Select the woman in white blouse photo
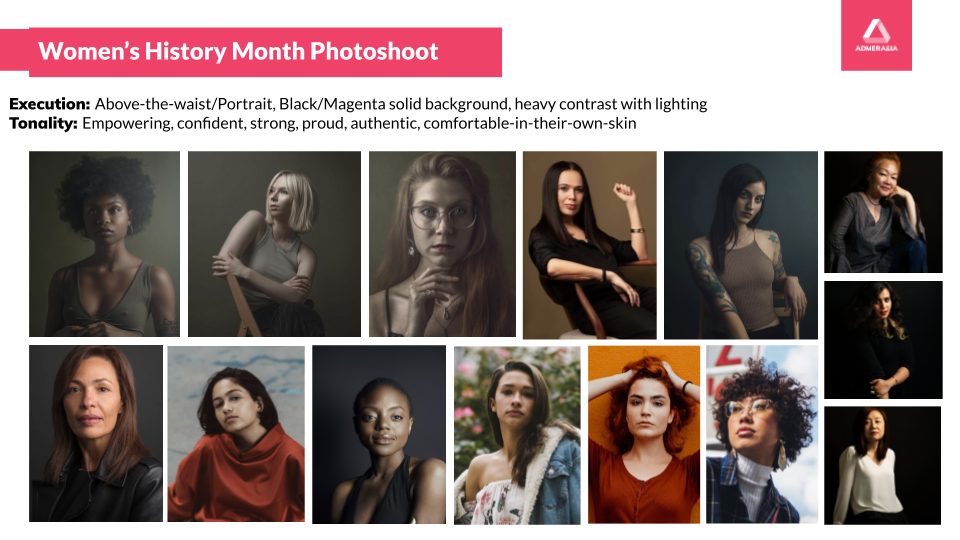 [x=882, y=465]
